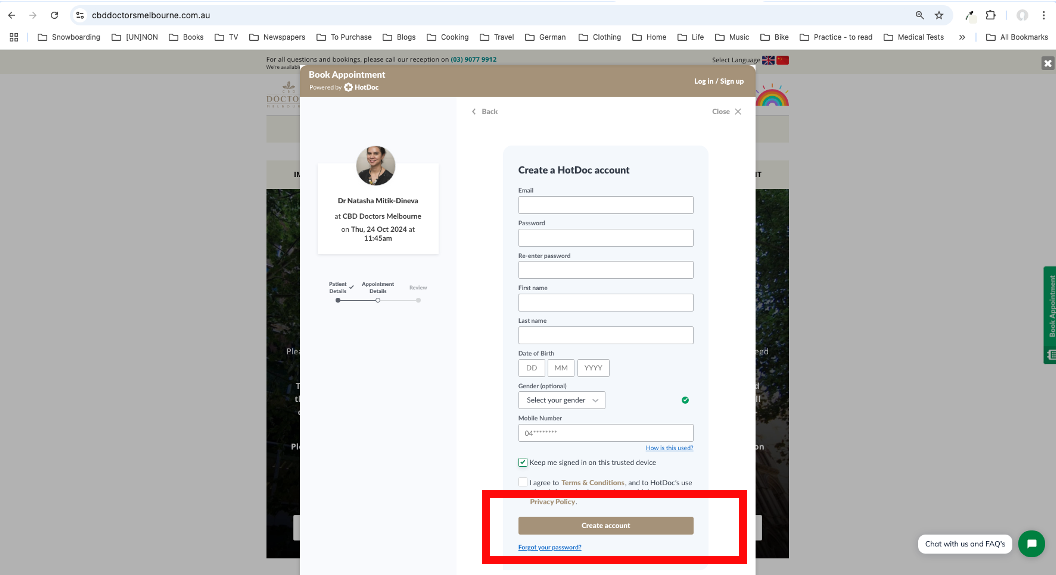Open the apps grid icon in bookmarks bar
This screenshot has width=1056, height=575.
[x=13, y=37]
